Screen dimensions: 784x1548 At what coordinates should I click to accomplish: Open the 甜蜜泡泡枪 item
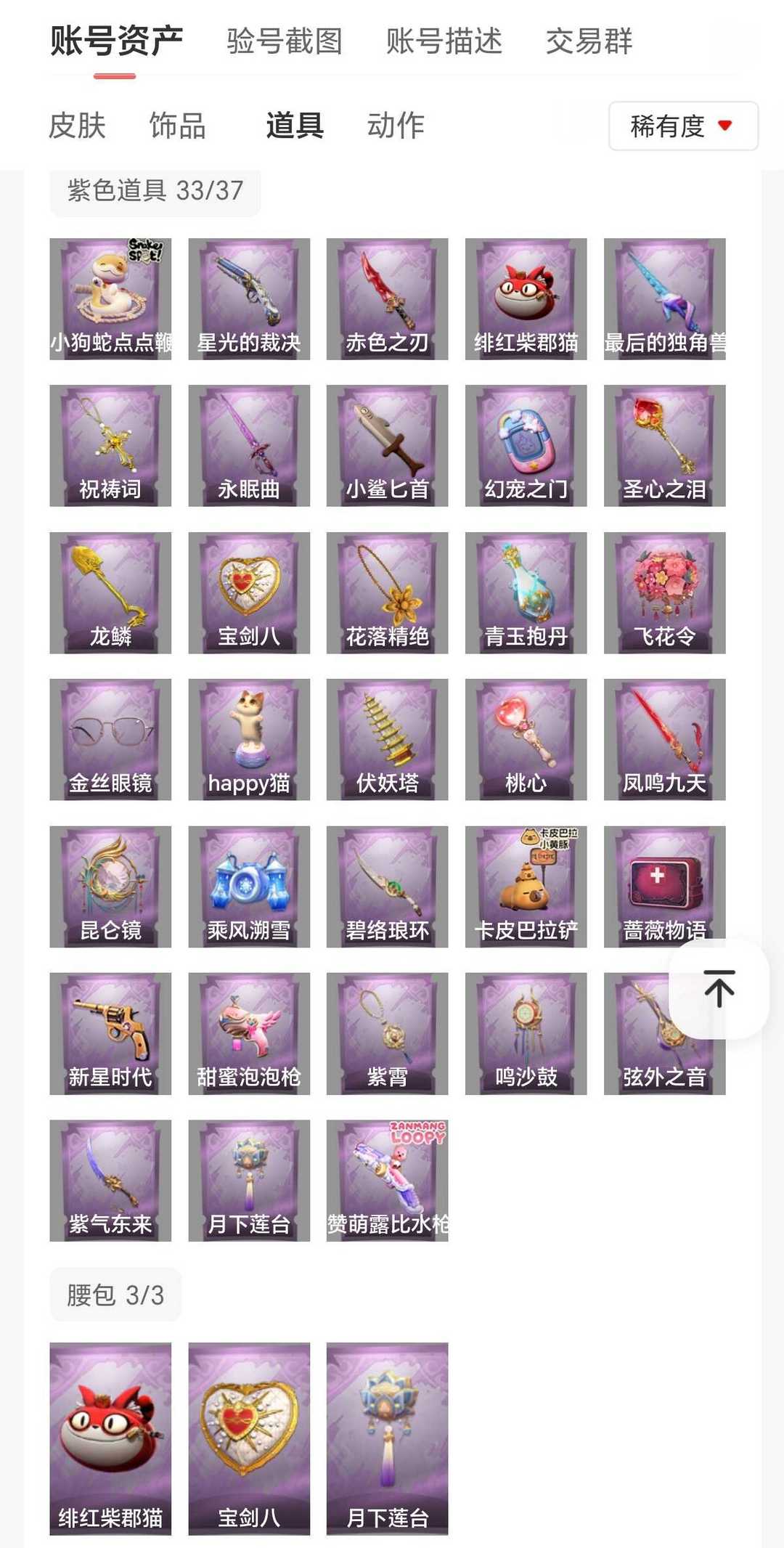click(249, 1034)
